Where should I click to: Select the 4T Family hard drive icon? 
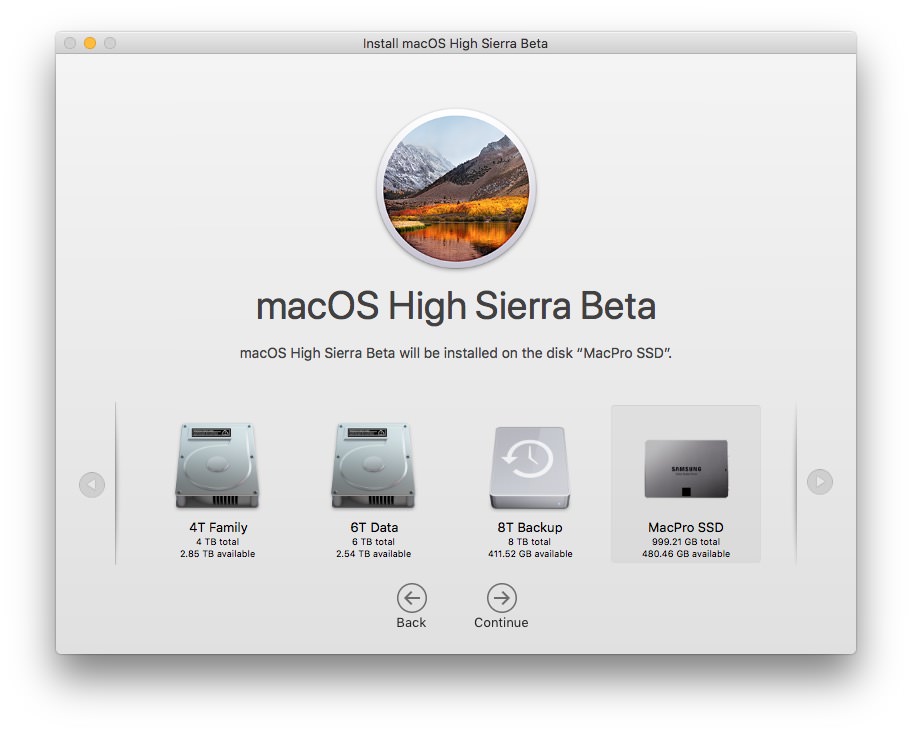217,465
